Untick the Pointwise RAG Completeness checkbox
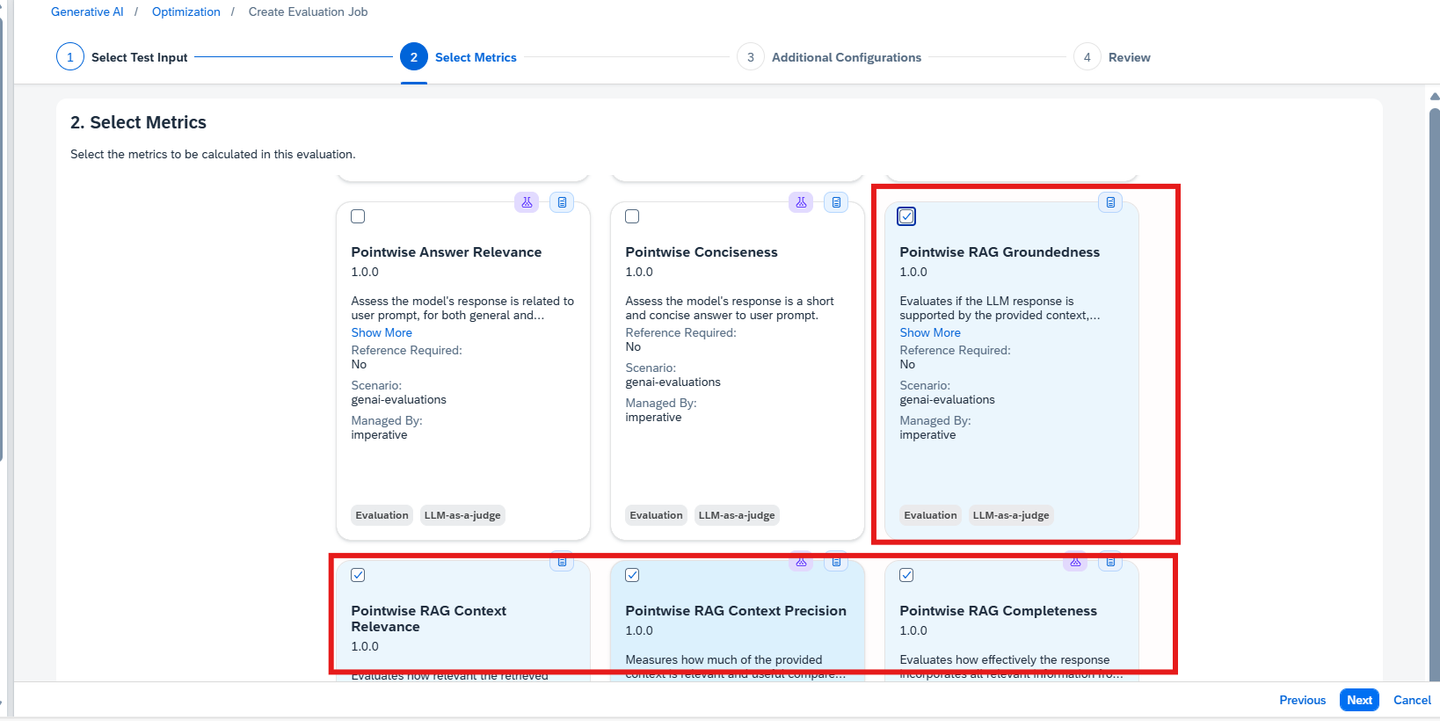 (906, 575)
